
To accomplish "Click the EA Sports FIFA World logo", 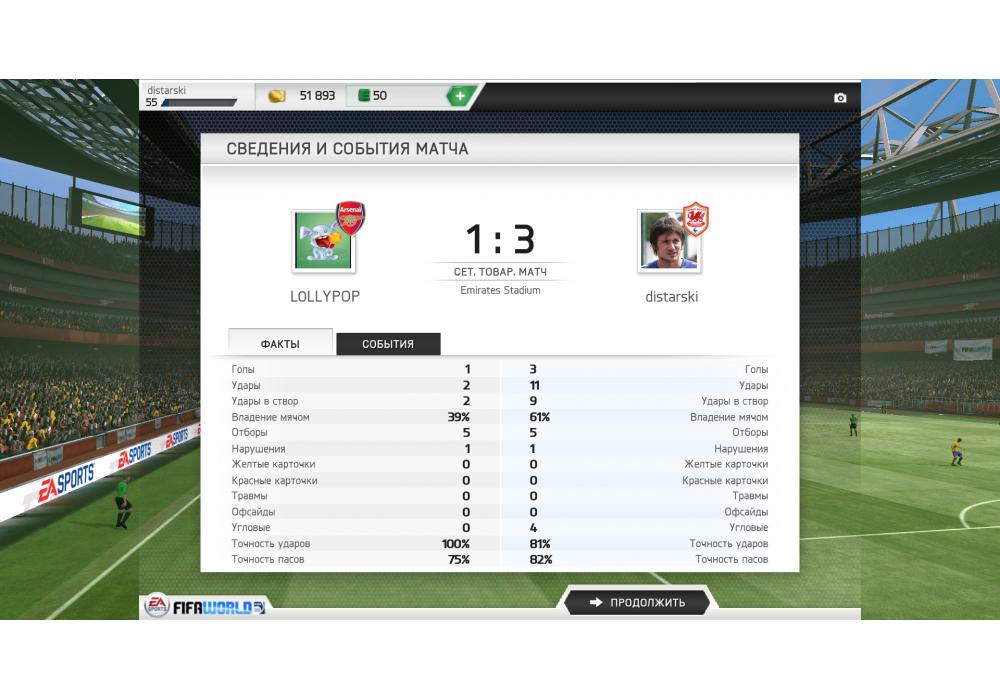I will click(x=205, y=606).
